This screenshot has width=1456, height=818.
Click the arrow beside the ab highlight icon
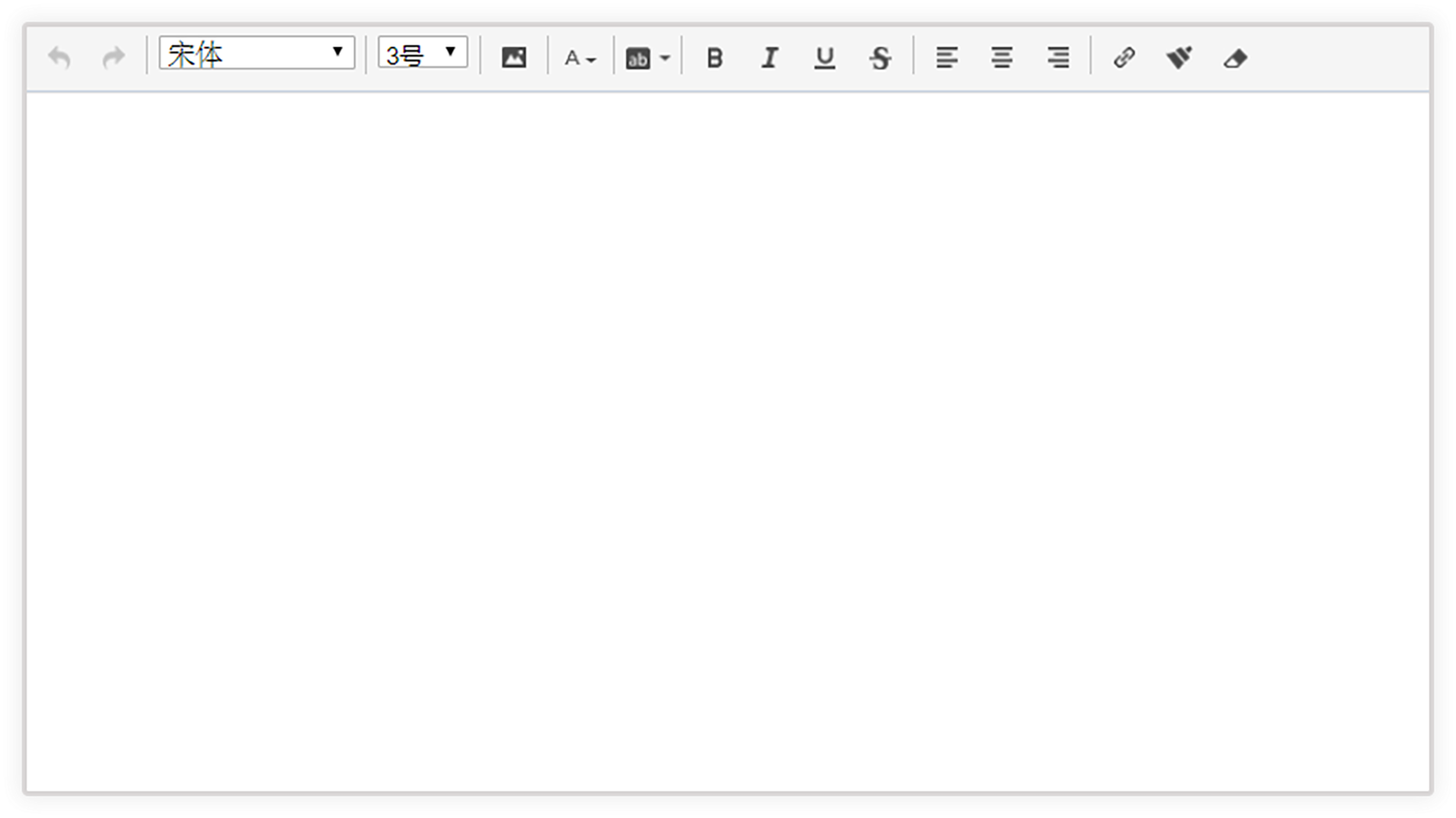665,58
